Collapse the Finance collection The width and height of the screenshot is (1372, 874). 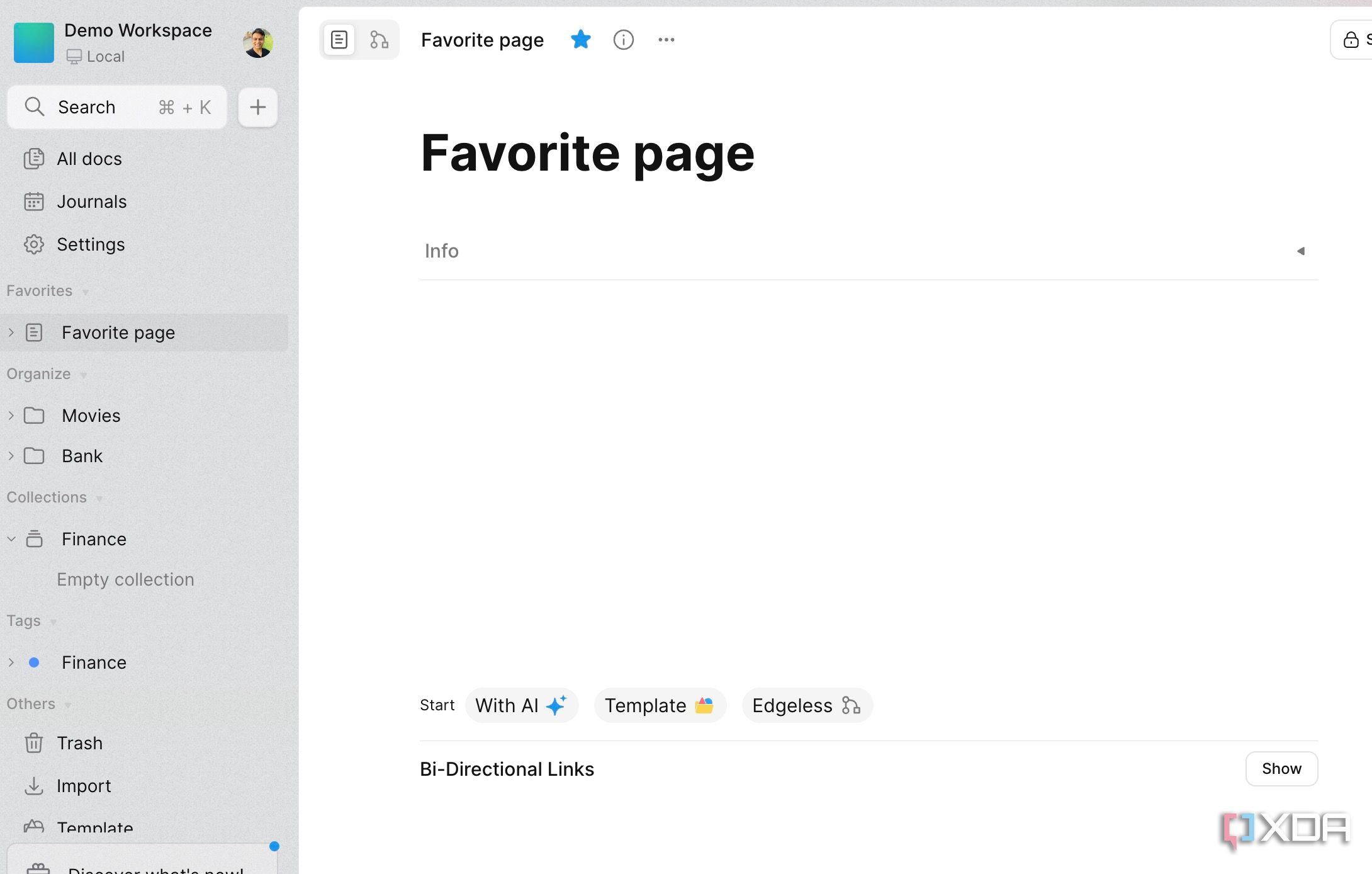coord(11,539)
